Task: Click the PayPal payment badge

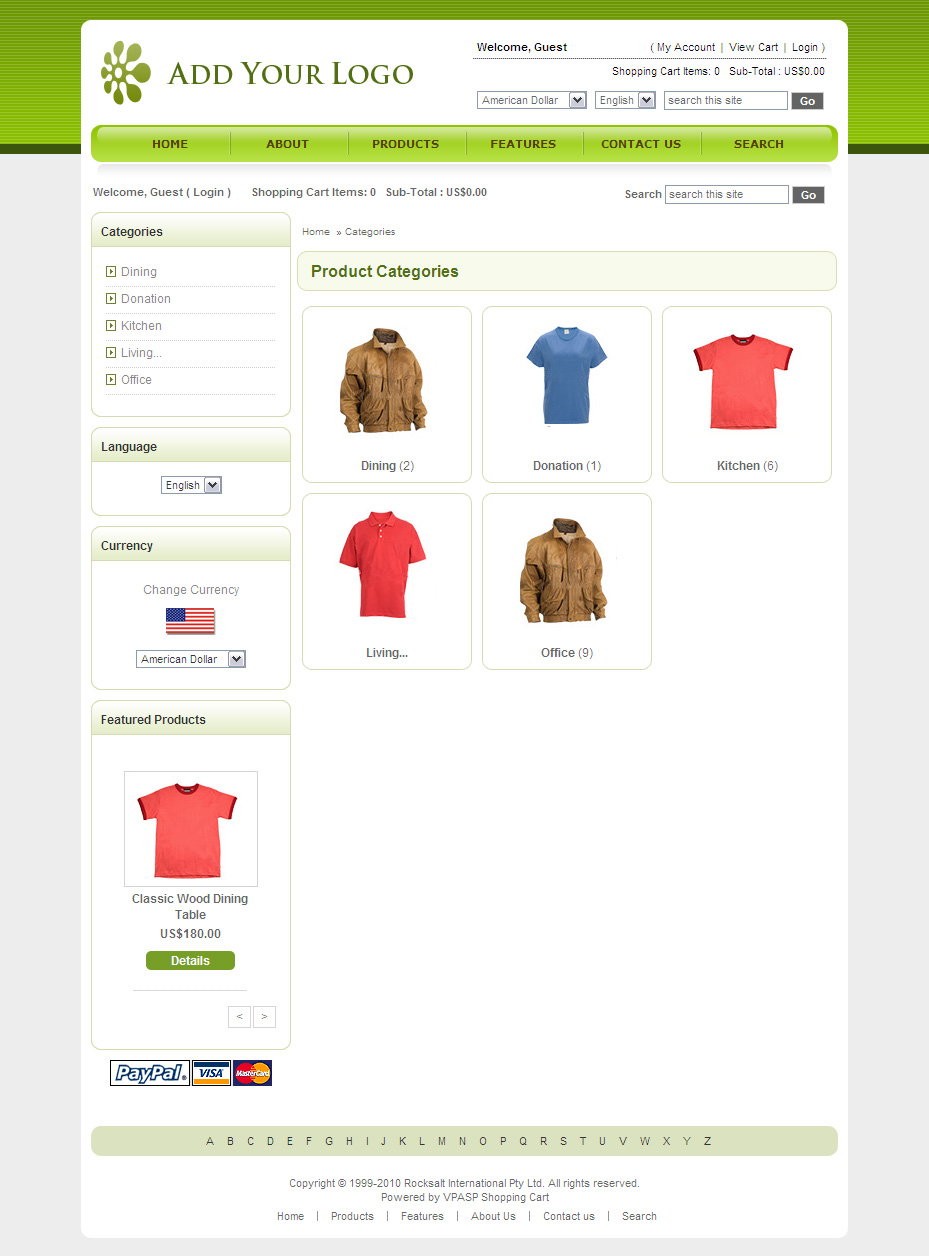Action: click(x=150, y=1073)
